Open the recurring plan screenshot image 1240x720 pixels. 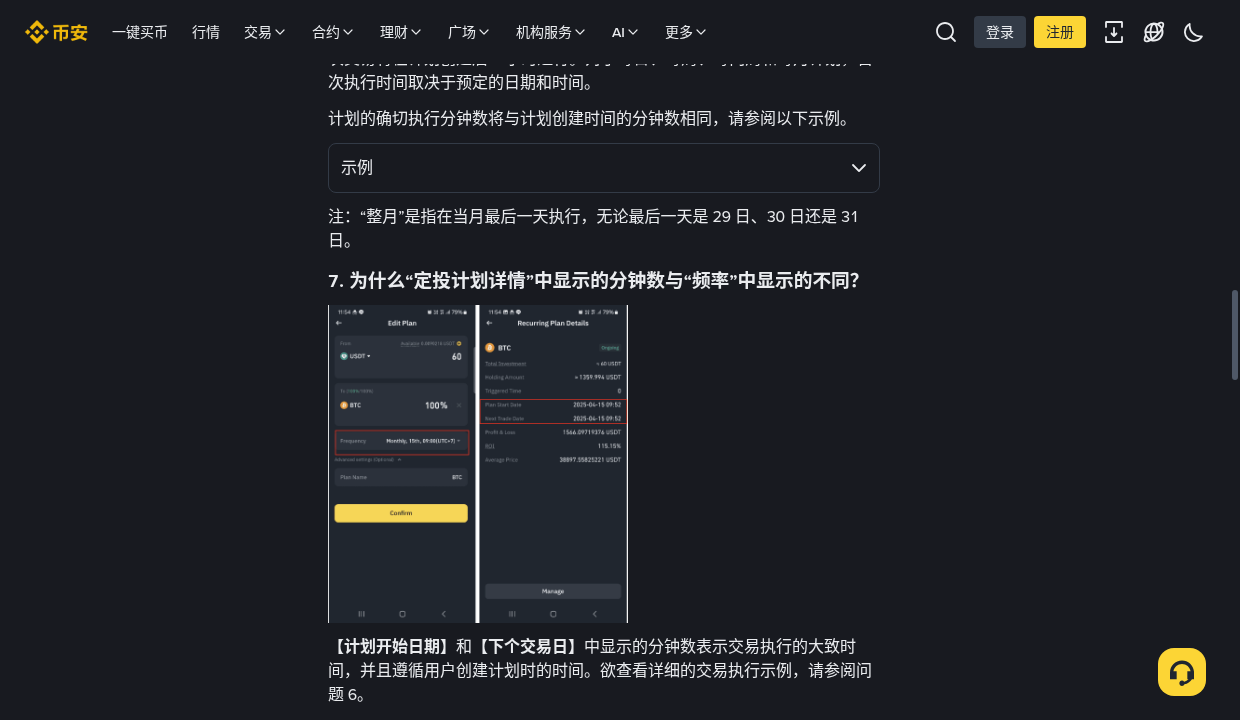pyautogui.click(x=478, y=464)
